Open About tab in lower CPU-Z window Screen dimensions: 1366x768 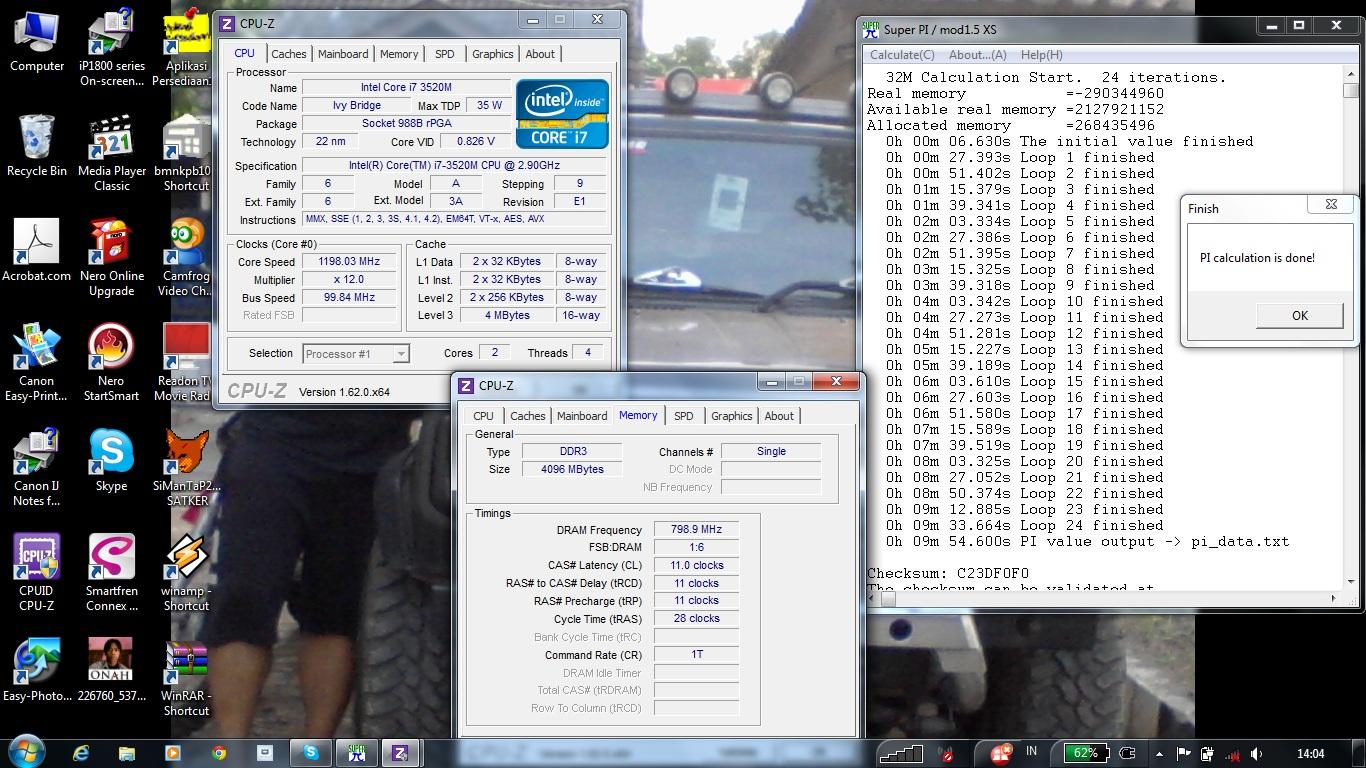coord(779,416)
